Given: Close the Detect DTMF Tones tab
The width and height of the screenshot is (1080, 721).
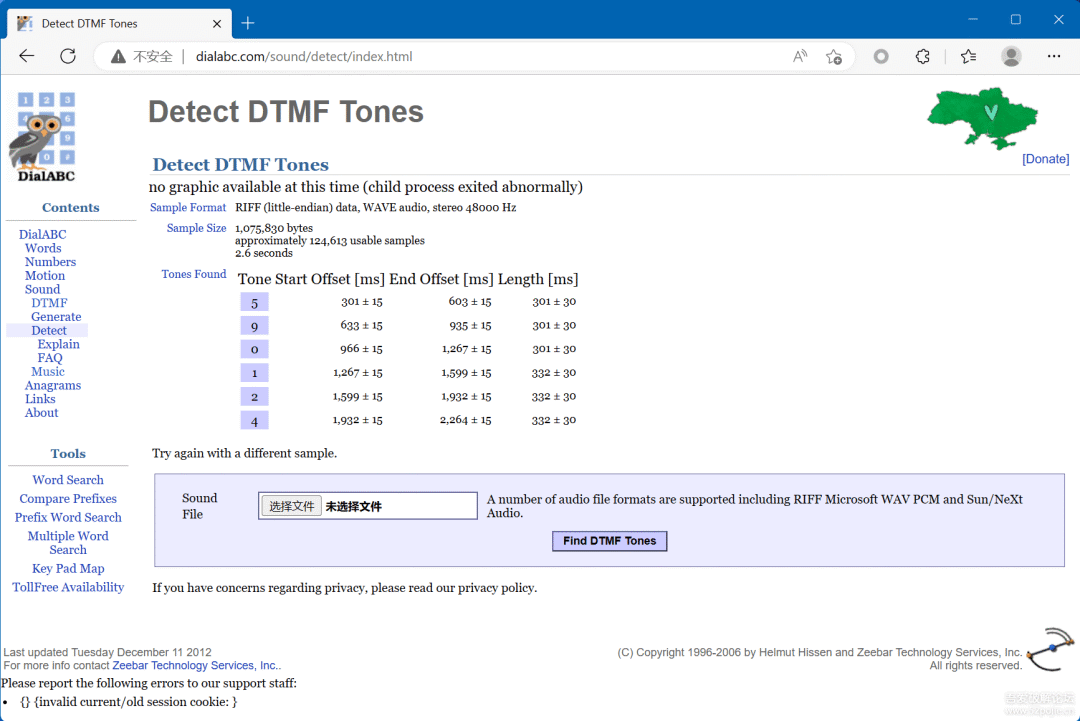Looking at the screenshot, I should tap(217, 23).
